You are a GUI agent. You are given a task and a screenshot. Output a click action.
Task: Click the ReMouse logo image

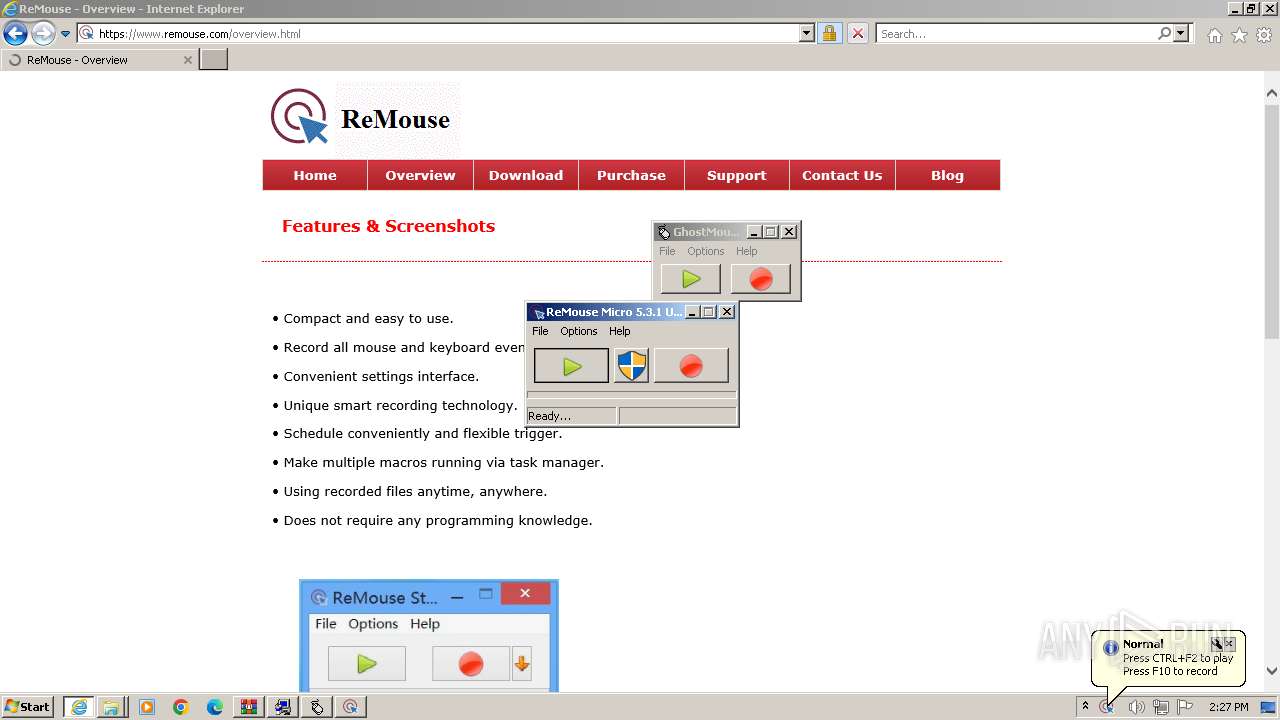(x=362, y=118)
